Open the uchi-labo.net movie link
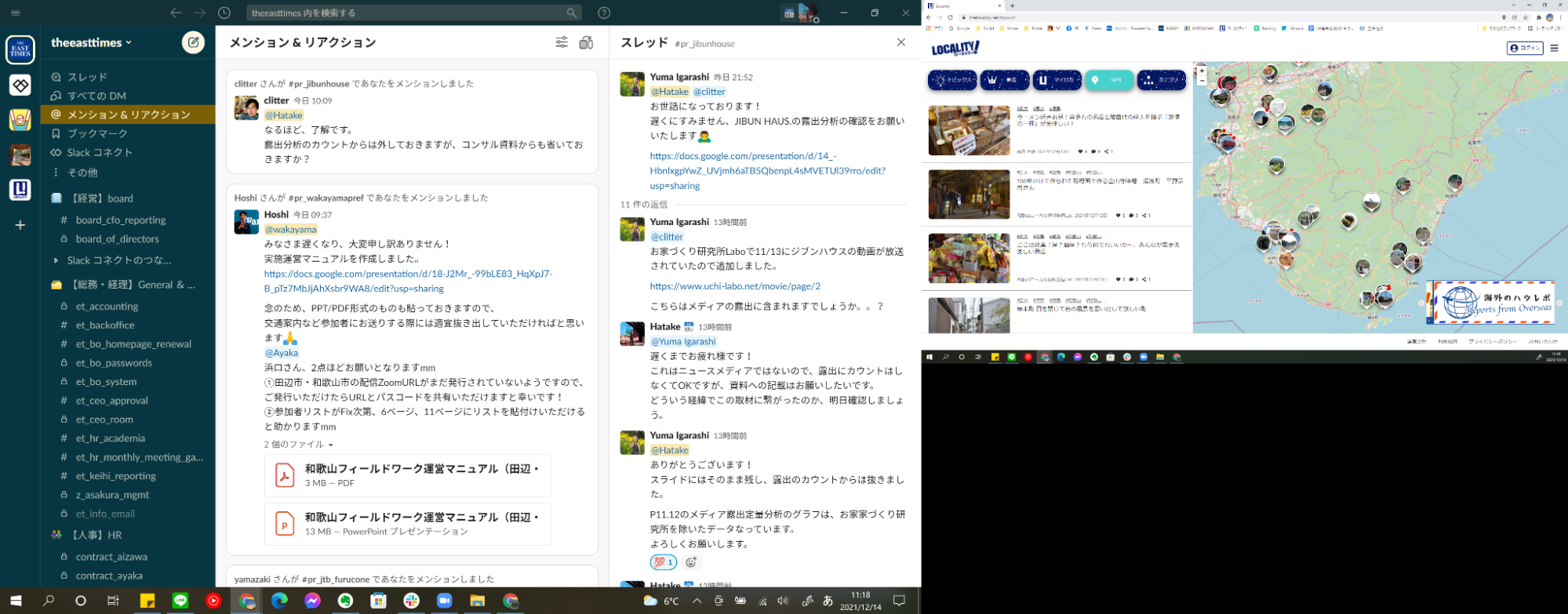The height and width of the screenshot is (614, 1568). click(x=735, y=286)
